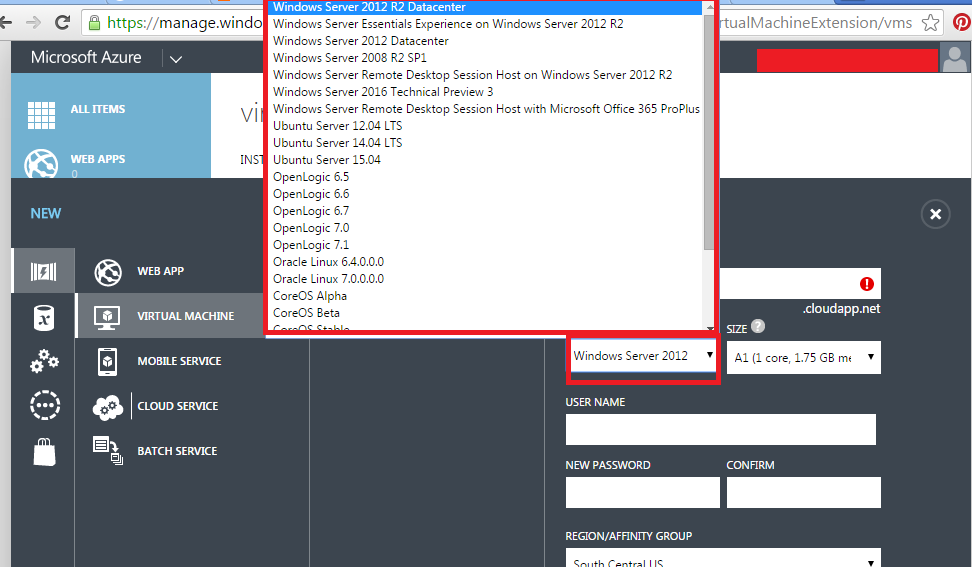This screenshot has height=567, width=972.
Task: Go forward in browser history
Action: coord(33,23)
